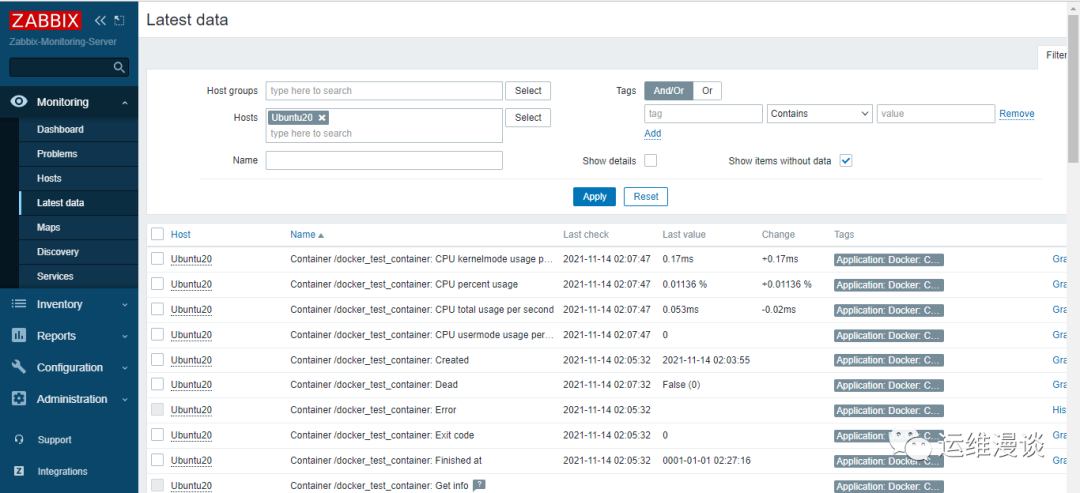The image size is (1080, 493).
Task: Focus the tag value input field
Action: pyautogui.click(x=936, y=114)
